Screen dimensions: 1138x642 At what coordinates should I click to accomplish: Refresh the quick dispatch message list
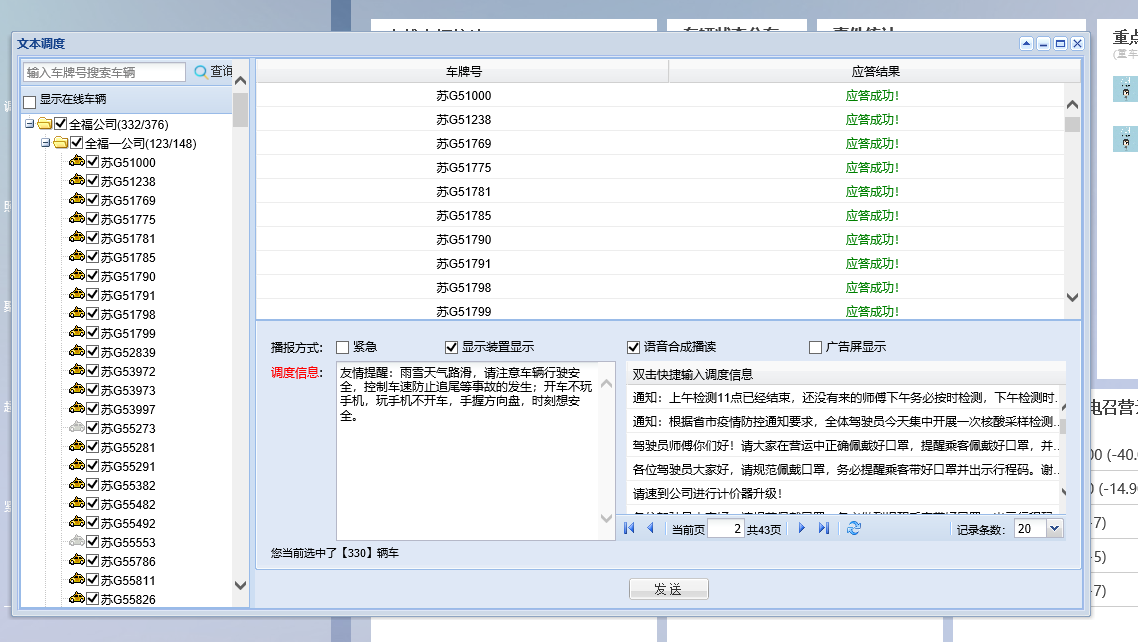coord(853,528)
